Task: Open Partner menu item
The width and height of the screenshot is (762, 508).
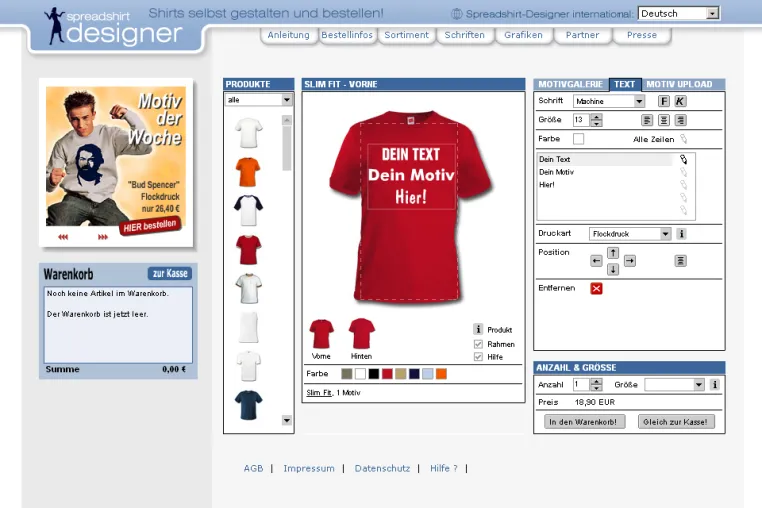Action: pyautogui.click(x=582, y=35)
